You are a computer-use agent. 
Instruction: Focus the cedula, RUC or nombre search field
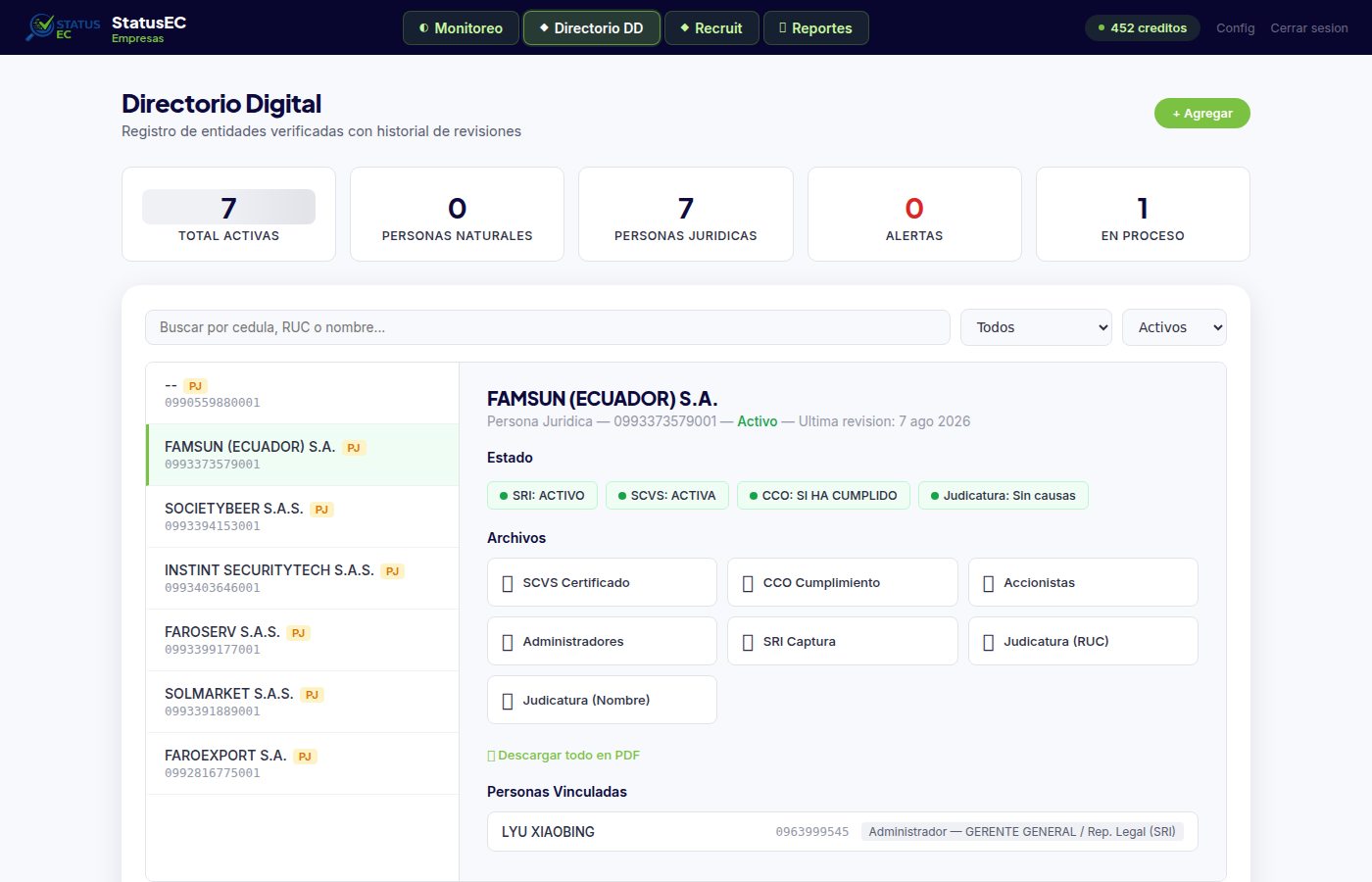(x=548, y=327)
